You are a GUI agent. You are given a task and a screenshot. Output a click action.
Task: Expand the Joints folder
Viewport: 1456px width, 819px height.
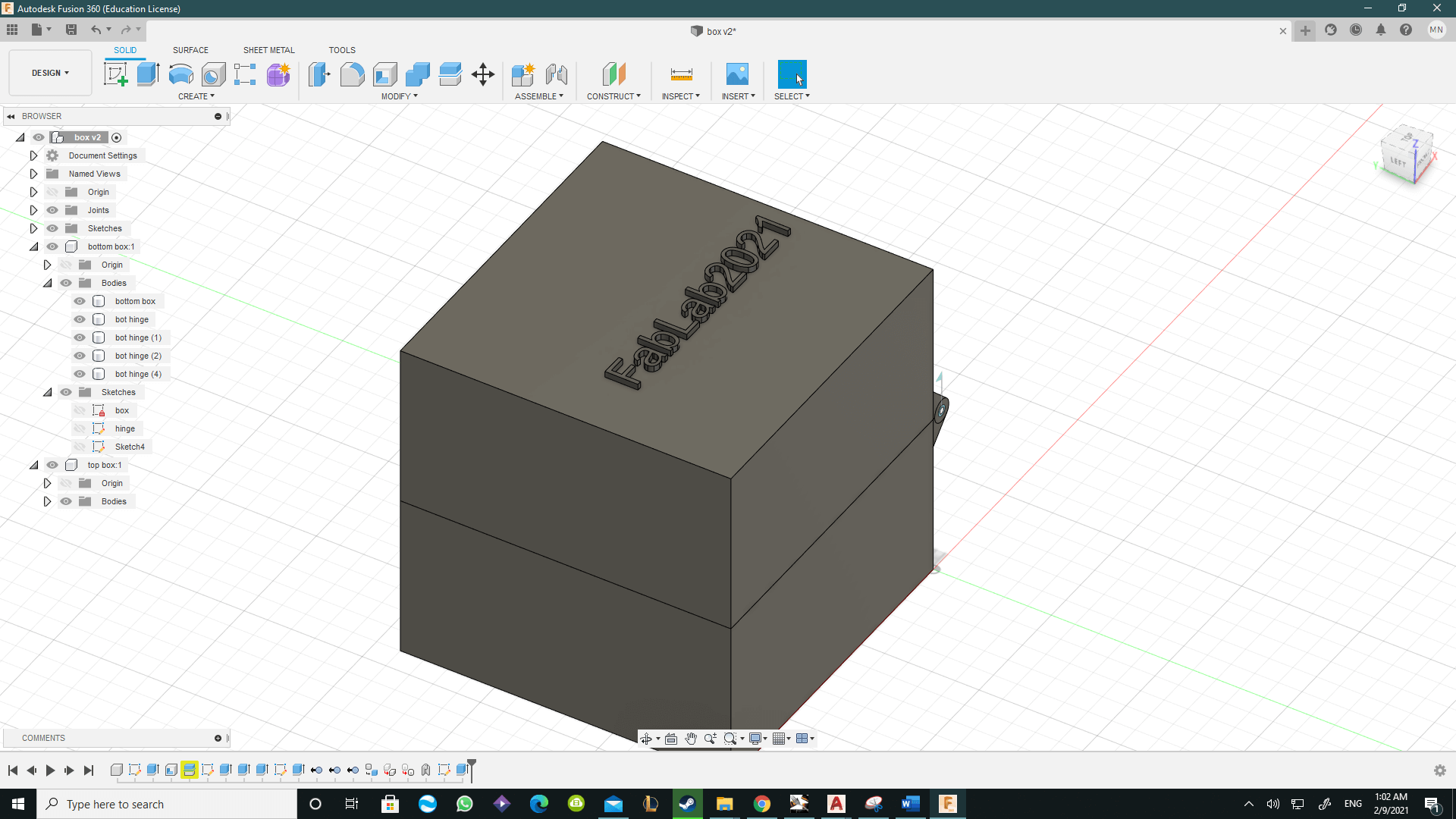click(x=33, y=210)
